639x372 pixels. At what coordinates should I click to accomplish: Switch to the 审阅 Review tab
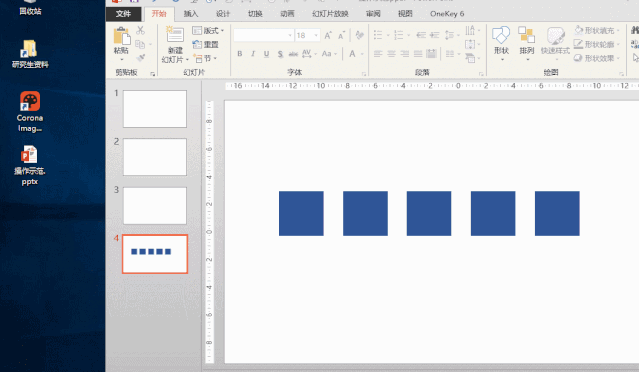[373, 13]
